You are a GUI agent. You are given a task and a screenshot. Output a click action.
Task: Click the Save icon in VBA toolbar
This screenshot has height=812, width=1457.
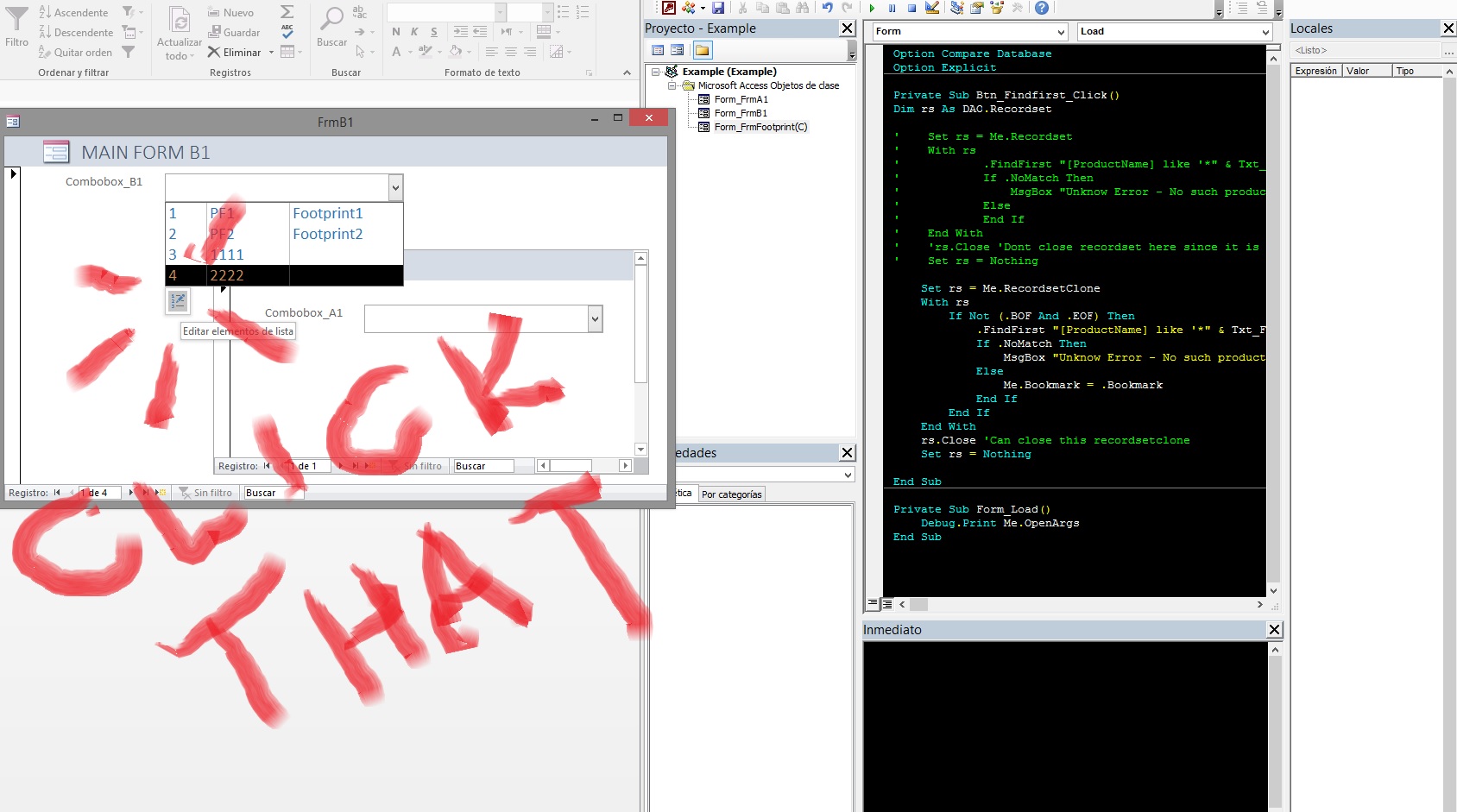pyautogui.click(x=717, y=8)
